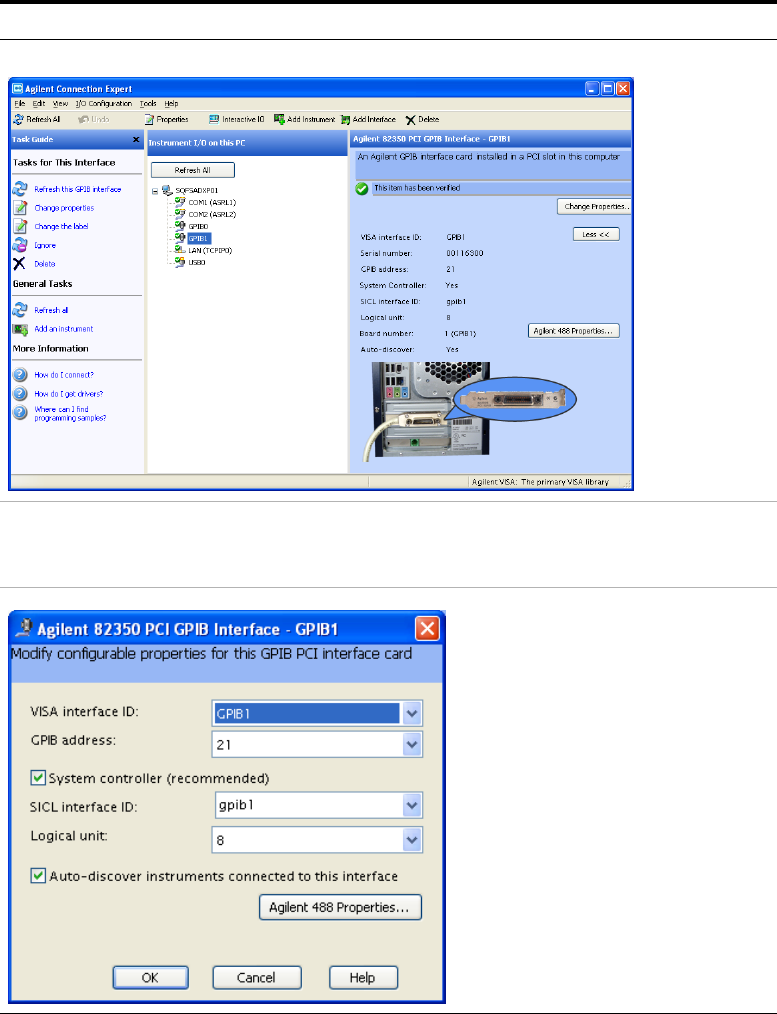Click the dialog Help button

point(363,977)
